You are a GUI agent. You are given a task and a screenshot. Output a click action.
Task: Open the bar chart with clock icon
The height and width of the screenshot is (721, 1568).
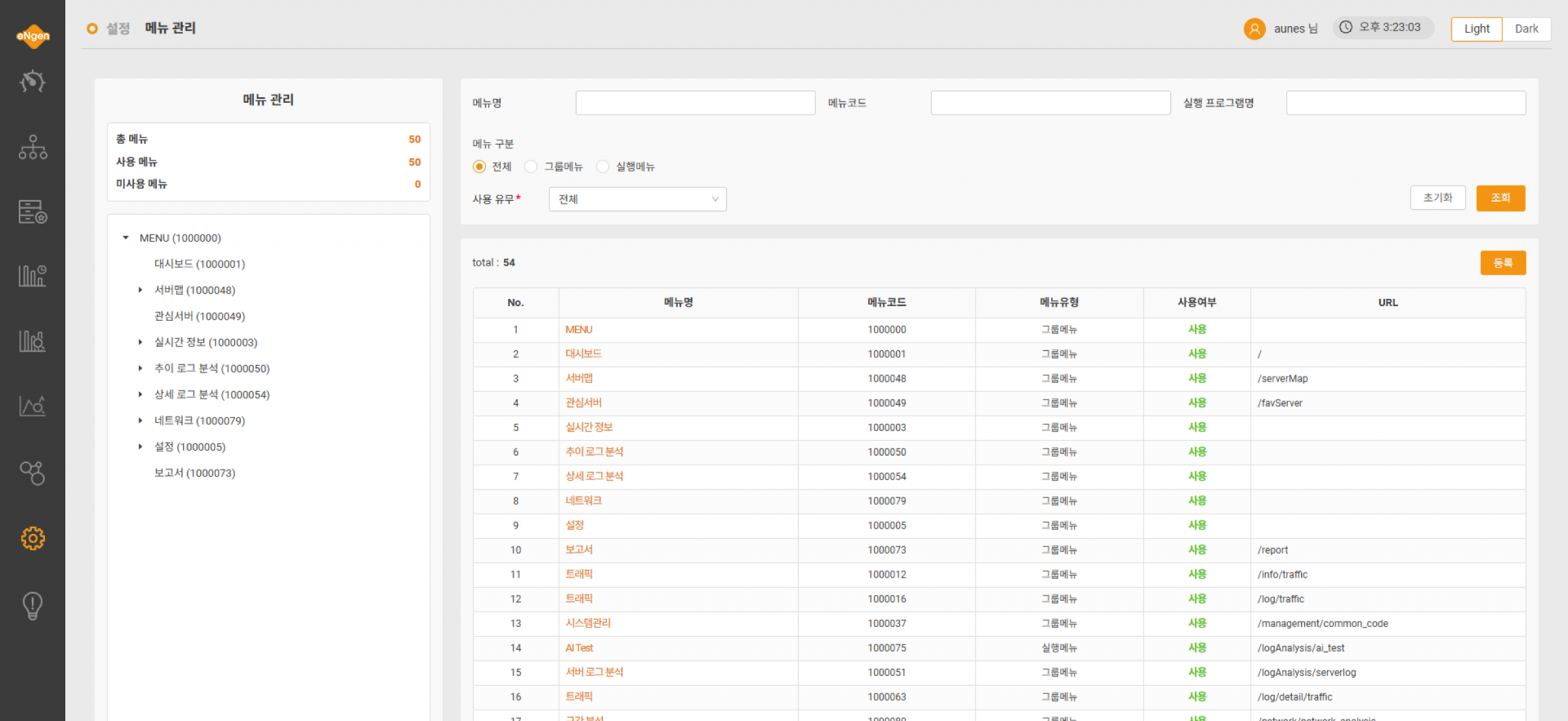click(33, 276)
